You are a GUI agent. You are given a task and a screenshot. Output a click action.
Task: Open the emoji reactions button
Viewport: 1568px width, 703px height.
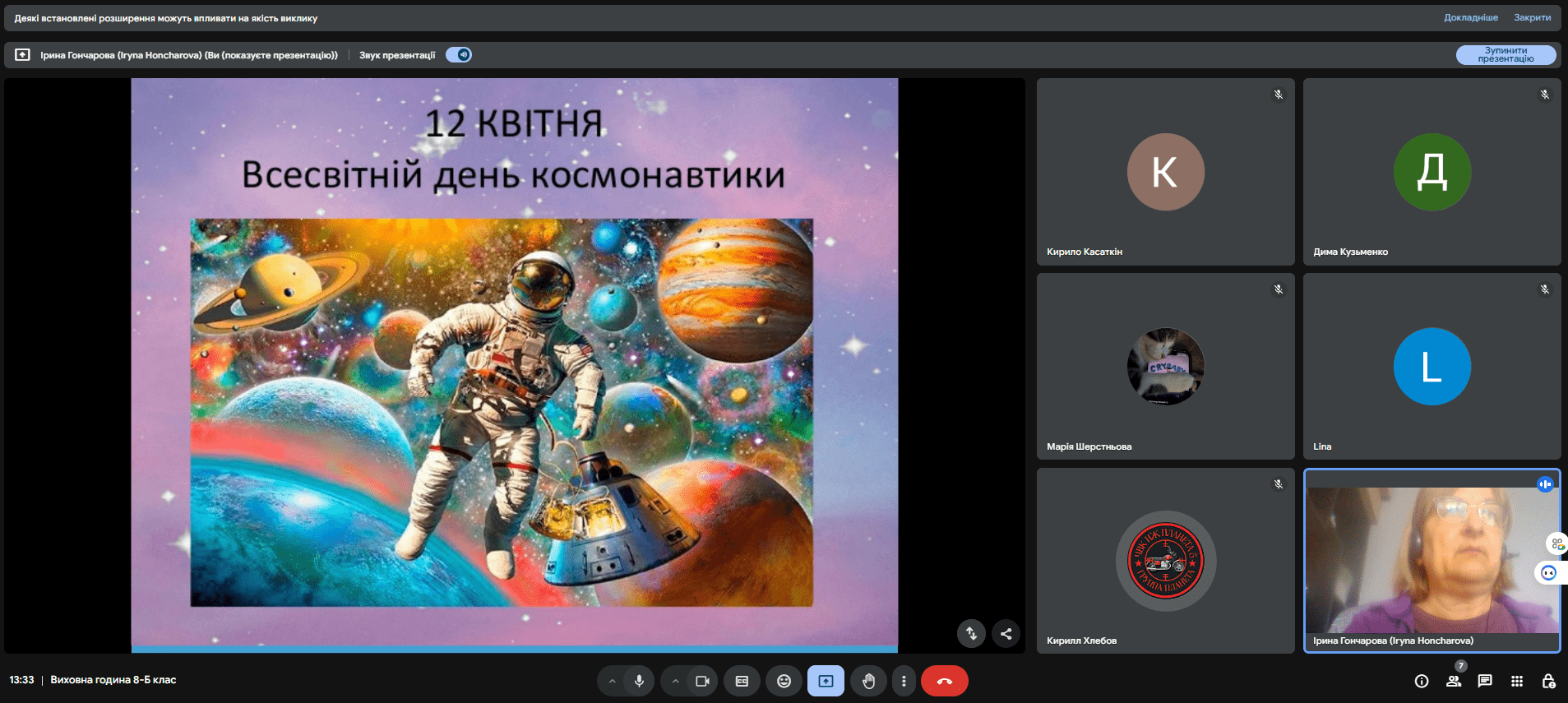click(784, 681)
